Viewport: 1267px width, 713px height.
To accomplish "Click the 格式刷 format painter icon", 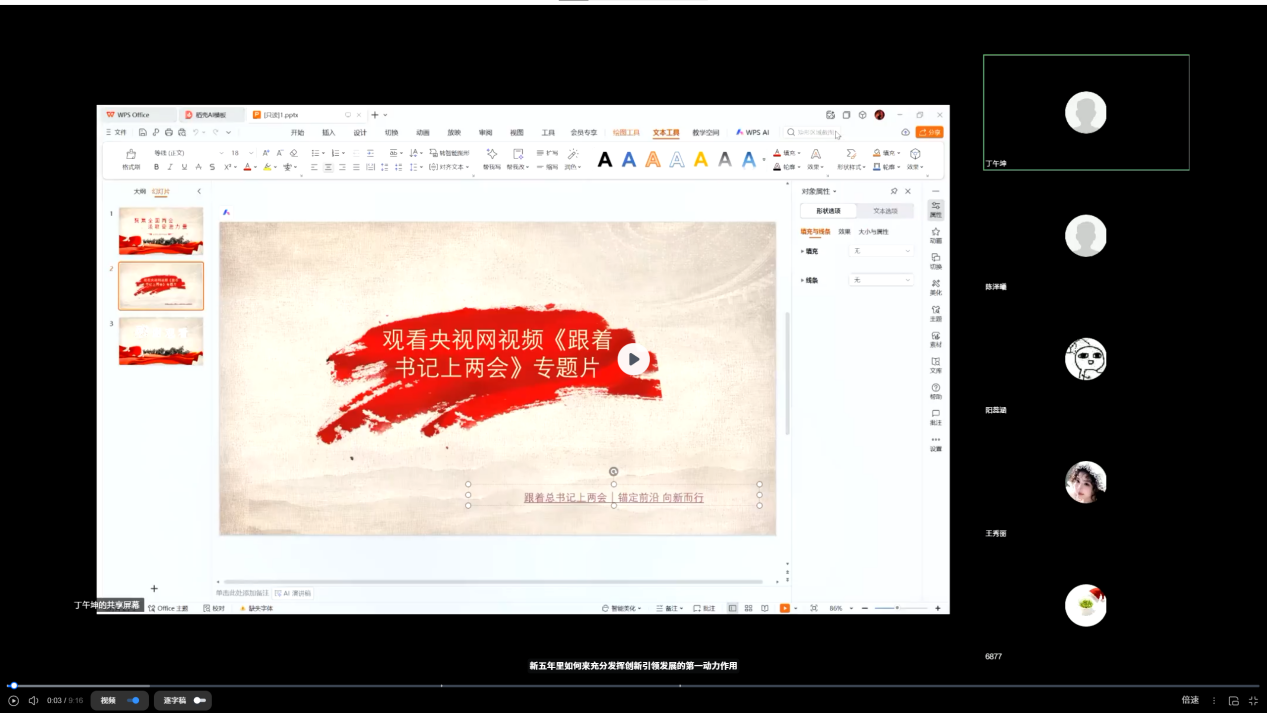I will coord(131,158).
